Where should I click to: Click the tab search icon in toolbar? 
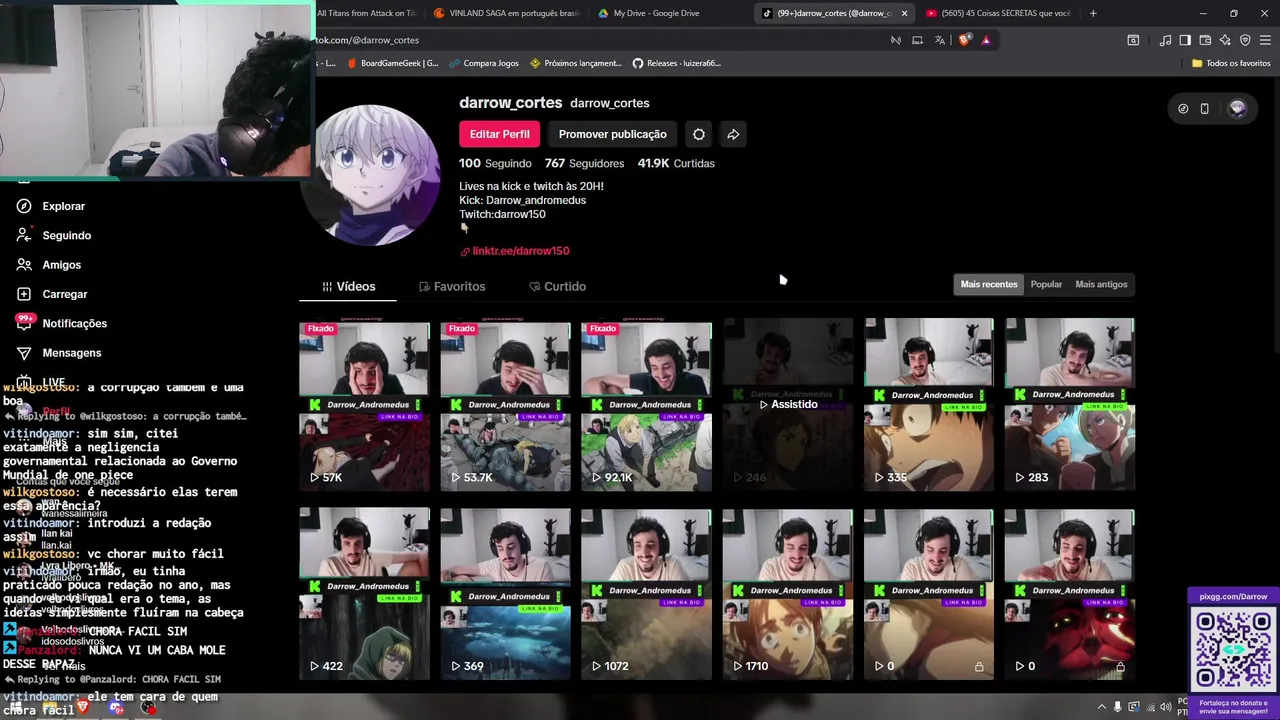1133,40
